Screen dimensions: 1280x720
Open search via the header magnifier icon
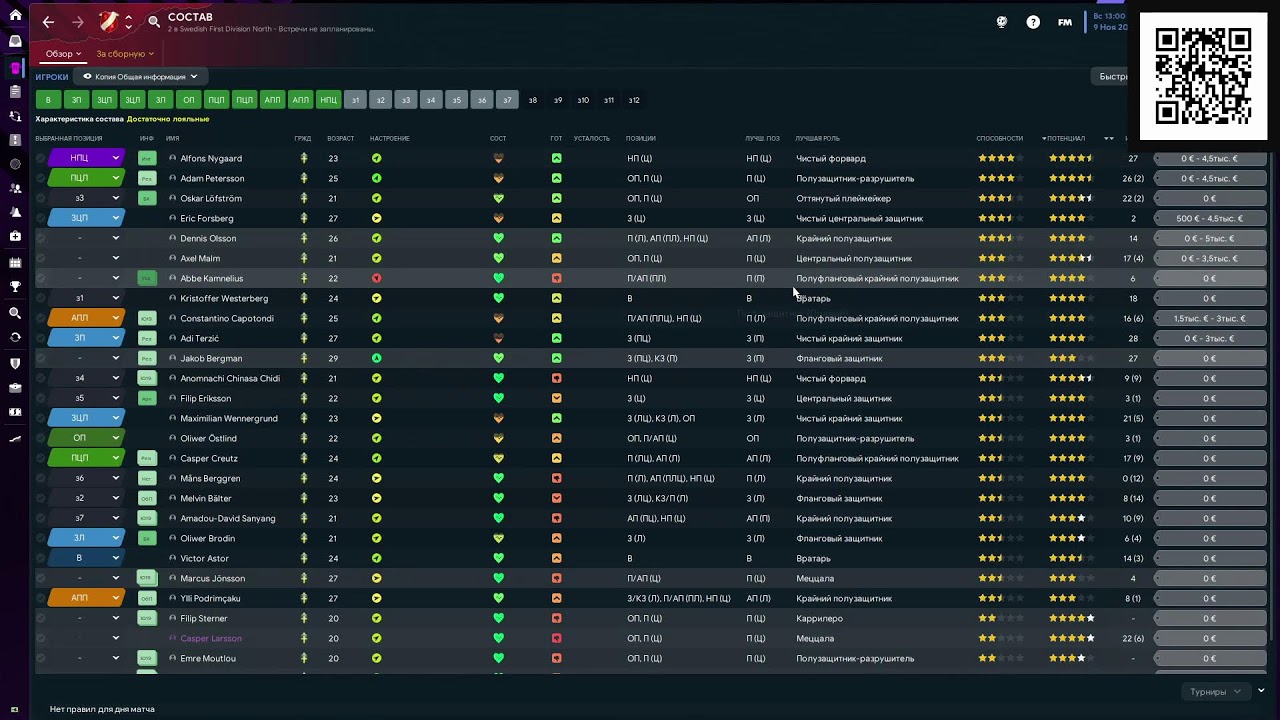click(x=154, y=22)
